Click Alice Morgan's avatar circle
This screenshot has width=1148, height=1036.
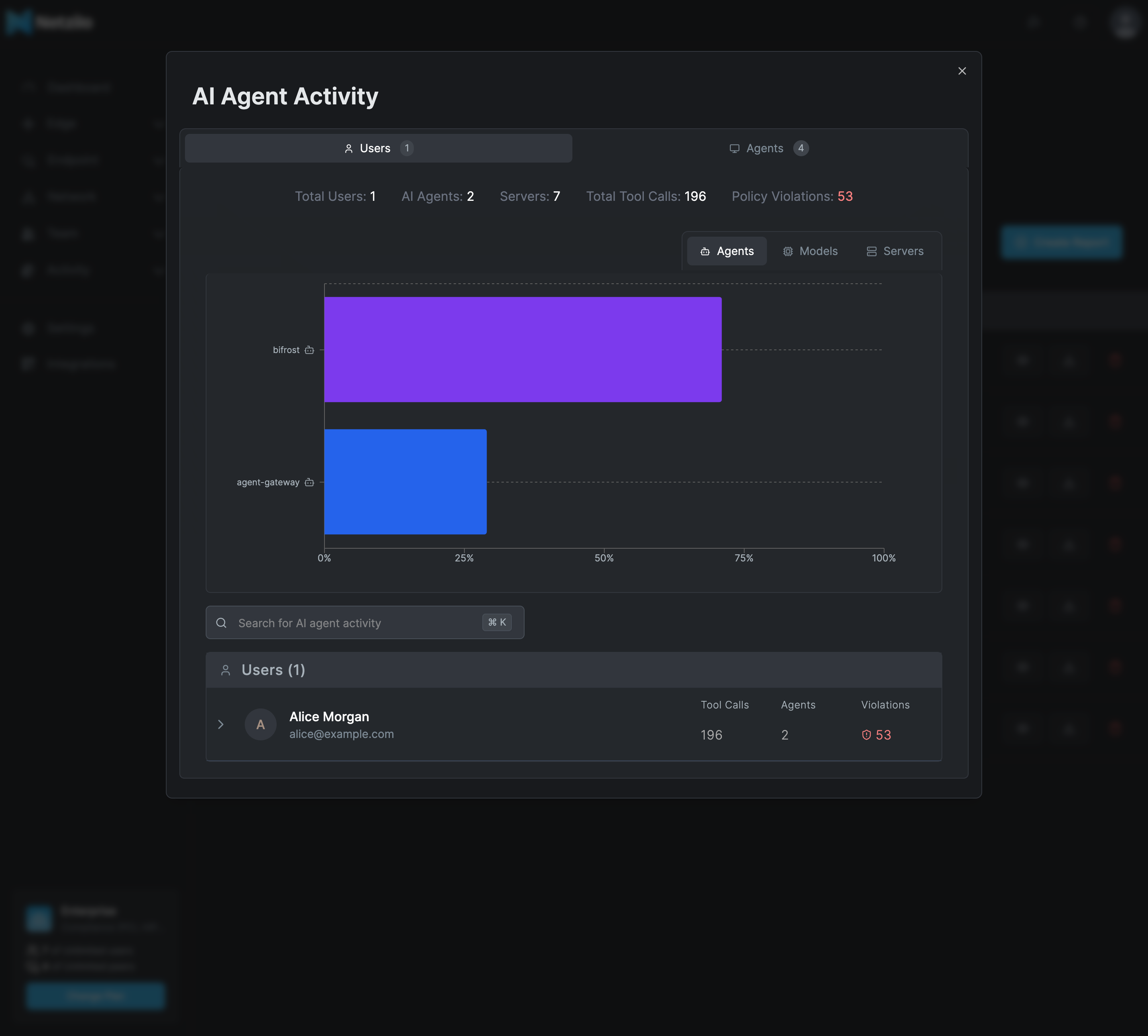pyautogui.click(x=260, y=724)
